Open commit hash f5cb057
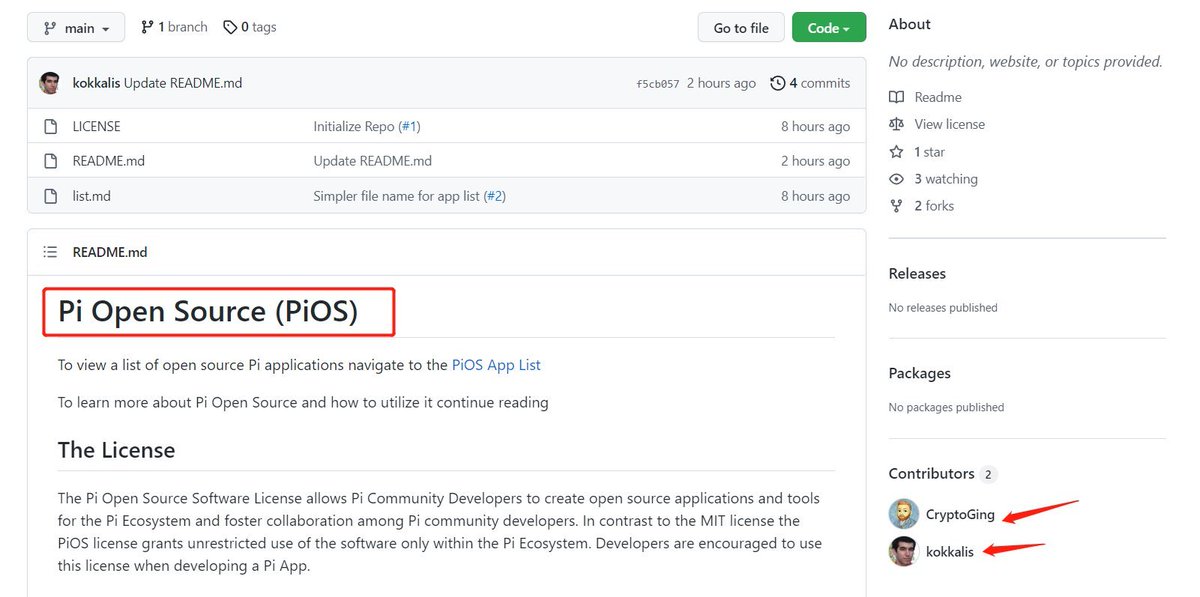 click(x=657, y=84)
